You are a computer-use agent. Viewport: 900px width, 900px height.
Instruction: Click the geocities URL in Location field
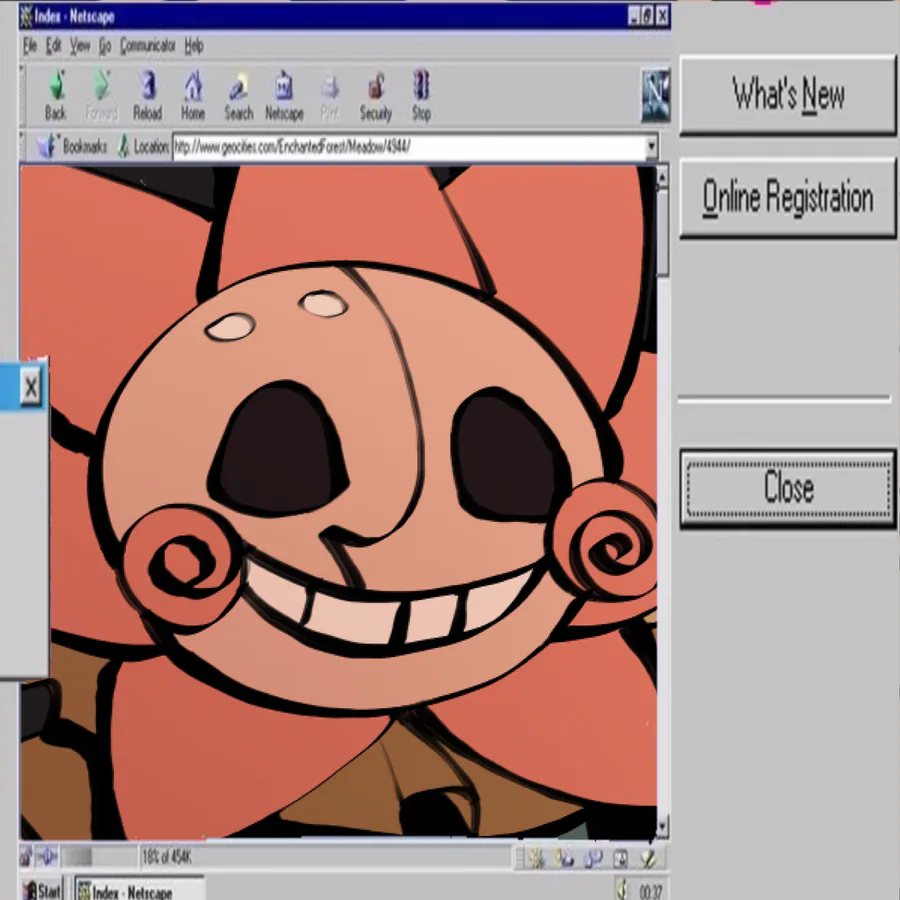(292, 148)
